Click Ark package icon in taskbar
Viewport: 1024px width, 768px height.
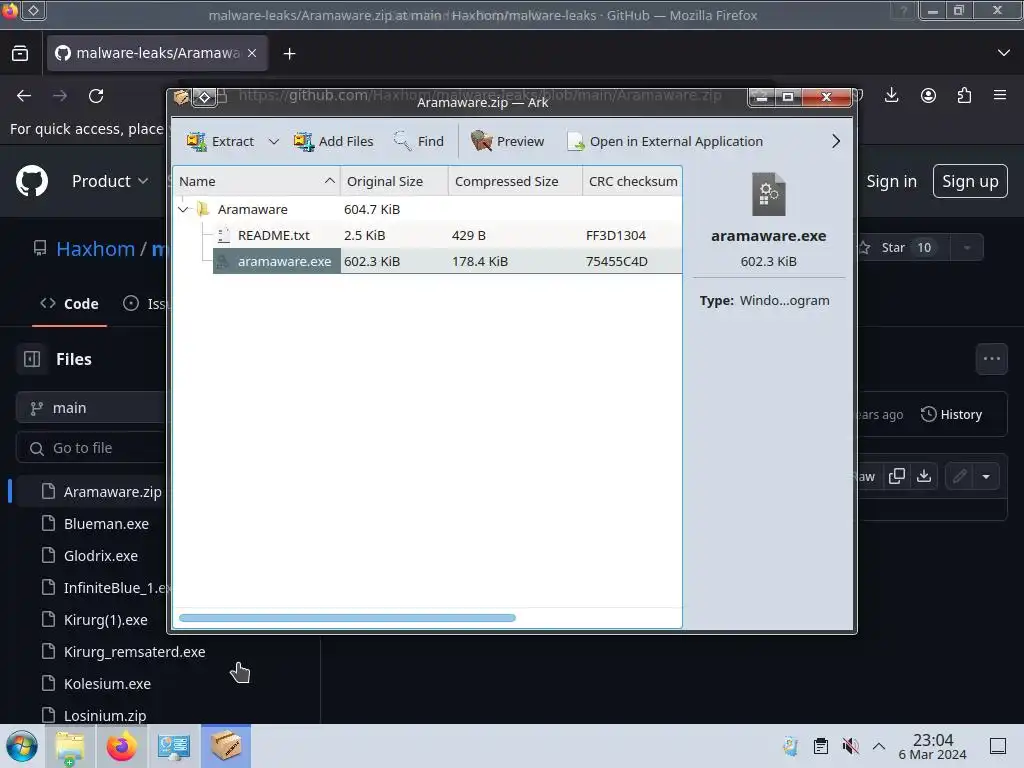click(x=226, y=746)
